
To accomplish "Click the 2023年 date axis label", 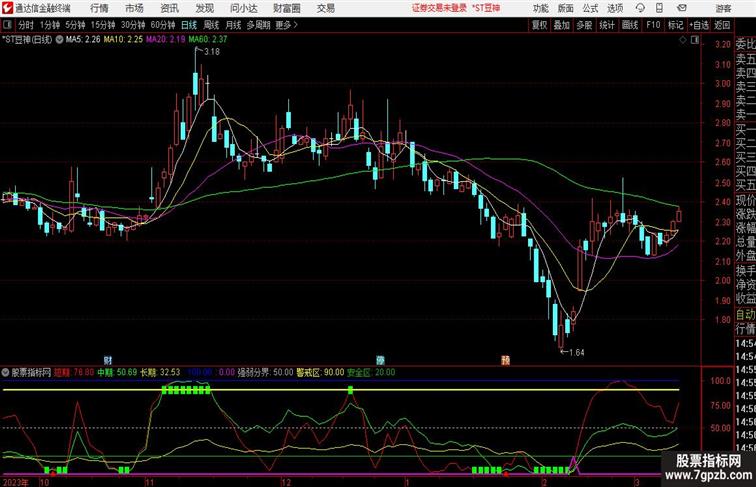I will point(15,482).
